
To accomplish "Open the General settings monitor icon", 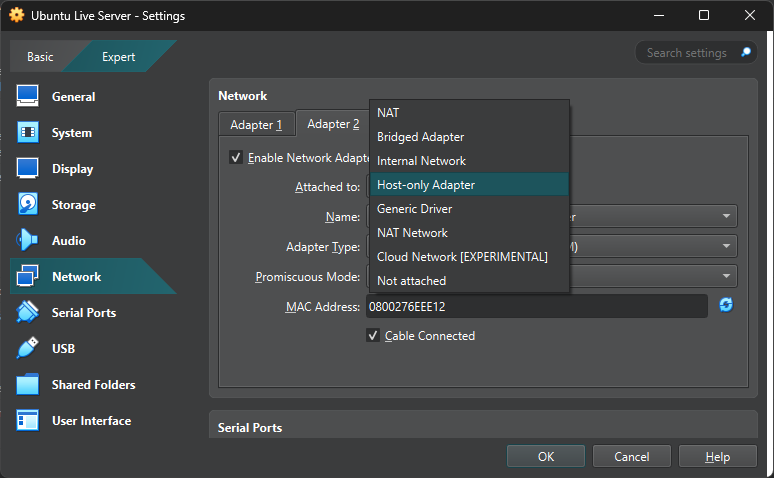I will point(28,96).
